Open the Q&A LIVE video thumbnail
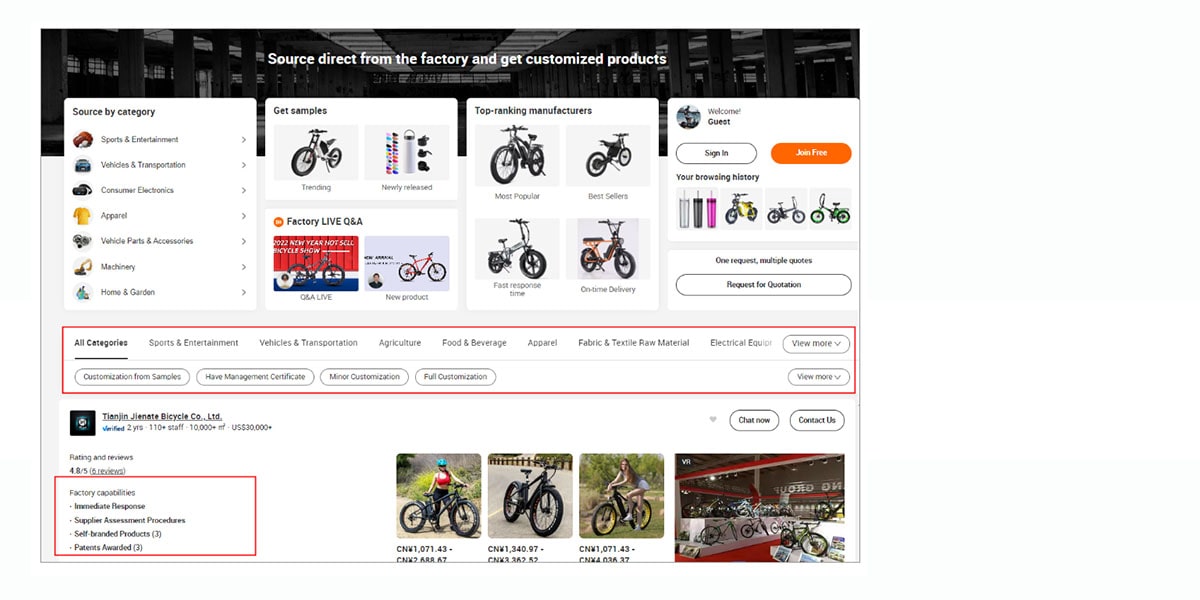1200x600 pixels. (x=316, y=263)
